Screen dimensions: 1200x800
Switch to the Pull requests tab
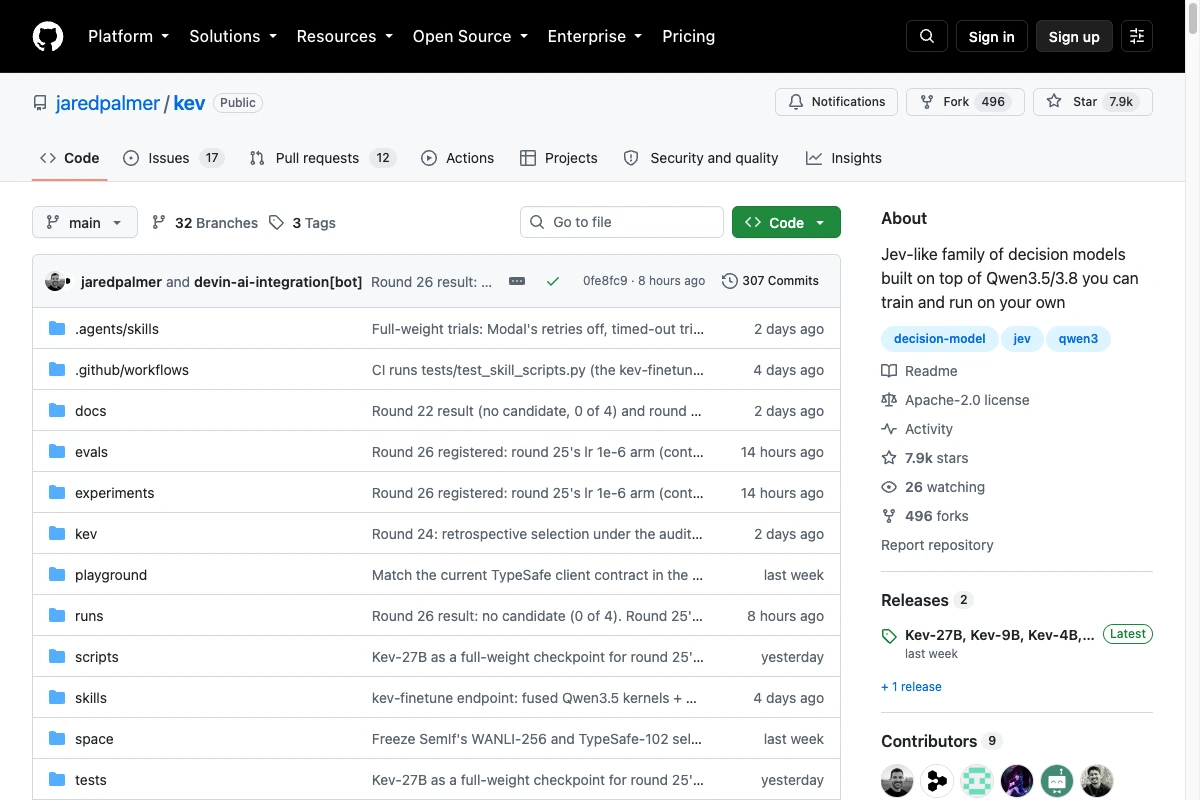click(x=323, y=158)
